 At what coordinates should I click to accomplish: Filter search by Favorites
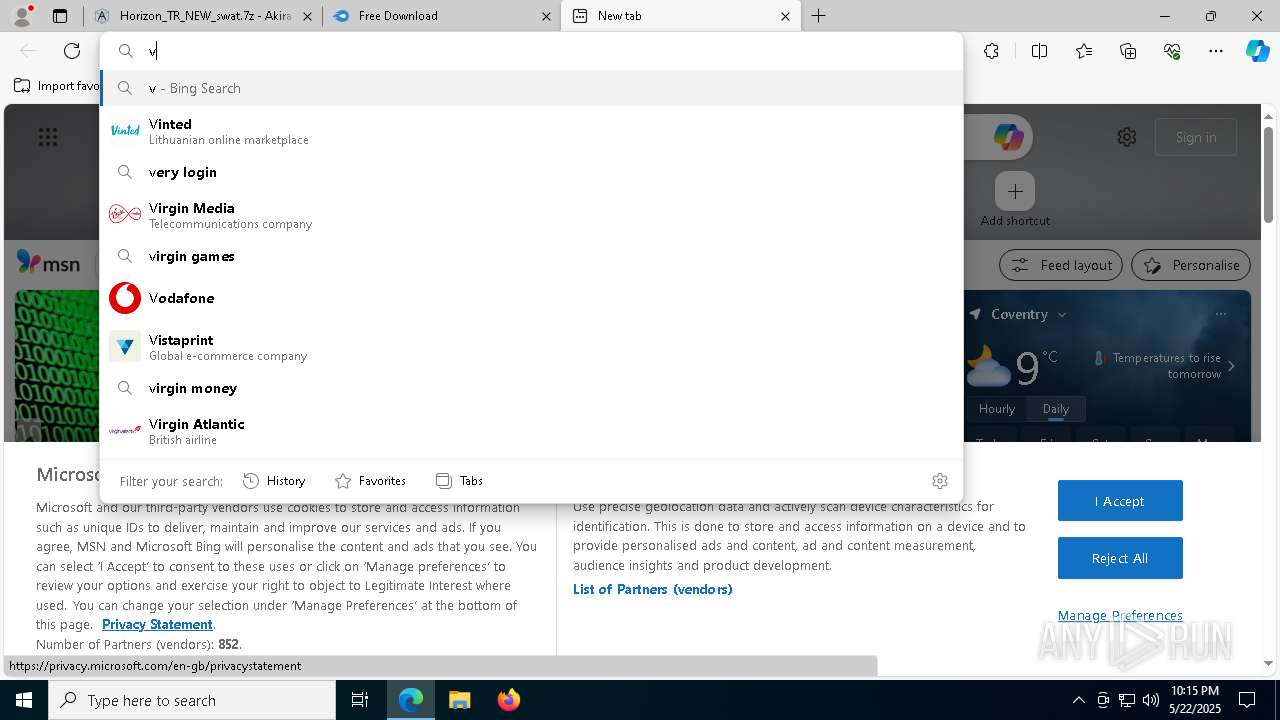click(370, 481)
